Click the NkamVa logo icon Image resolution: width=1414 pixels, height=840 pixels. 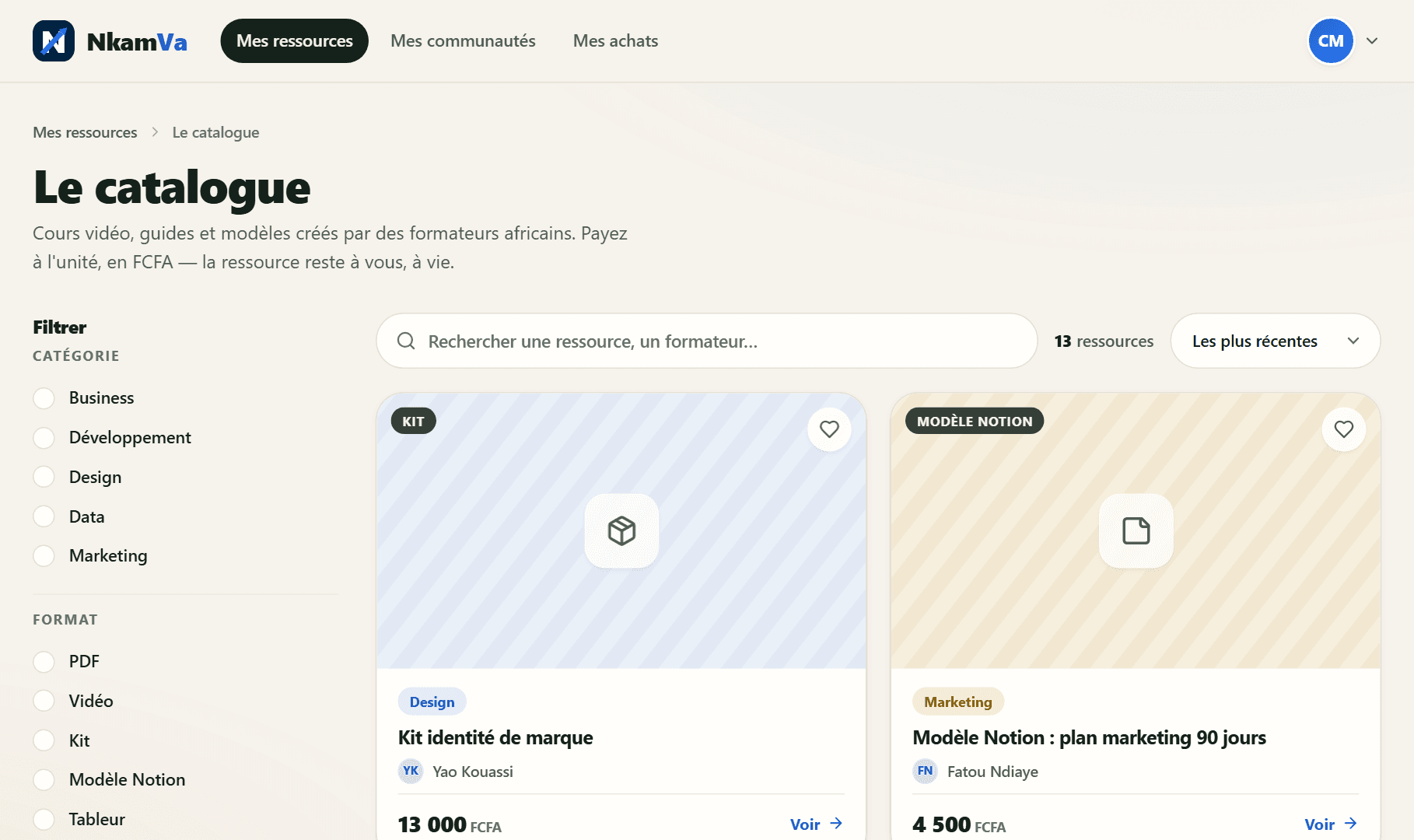click(x=54, y=40)
